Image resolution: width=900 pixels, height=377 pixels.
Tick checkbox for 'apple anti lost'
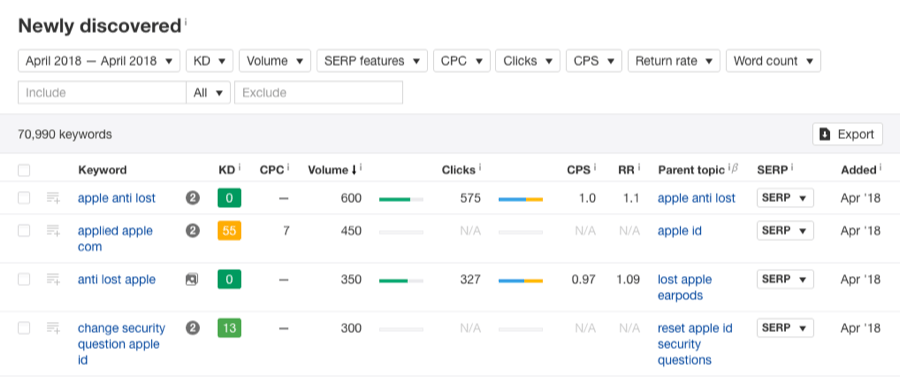[x=24, y=198]
